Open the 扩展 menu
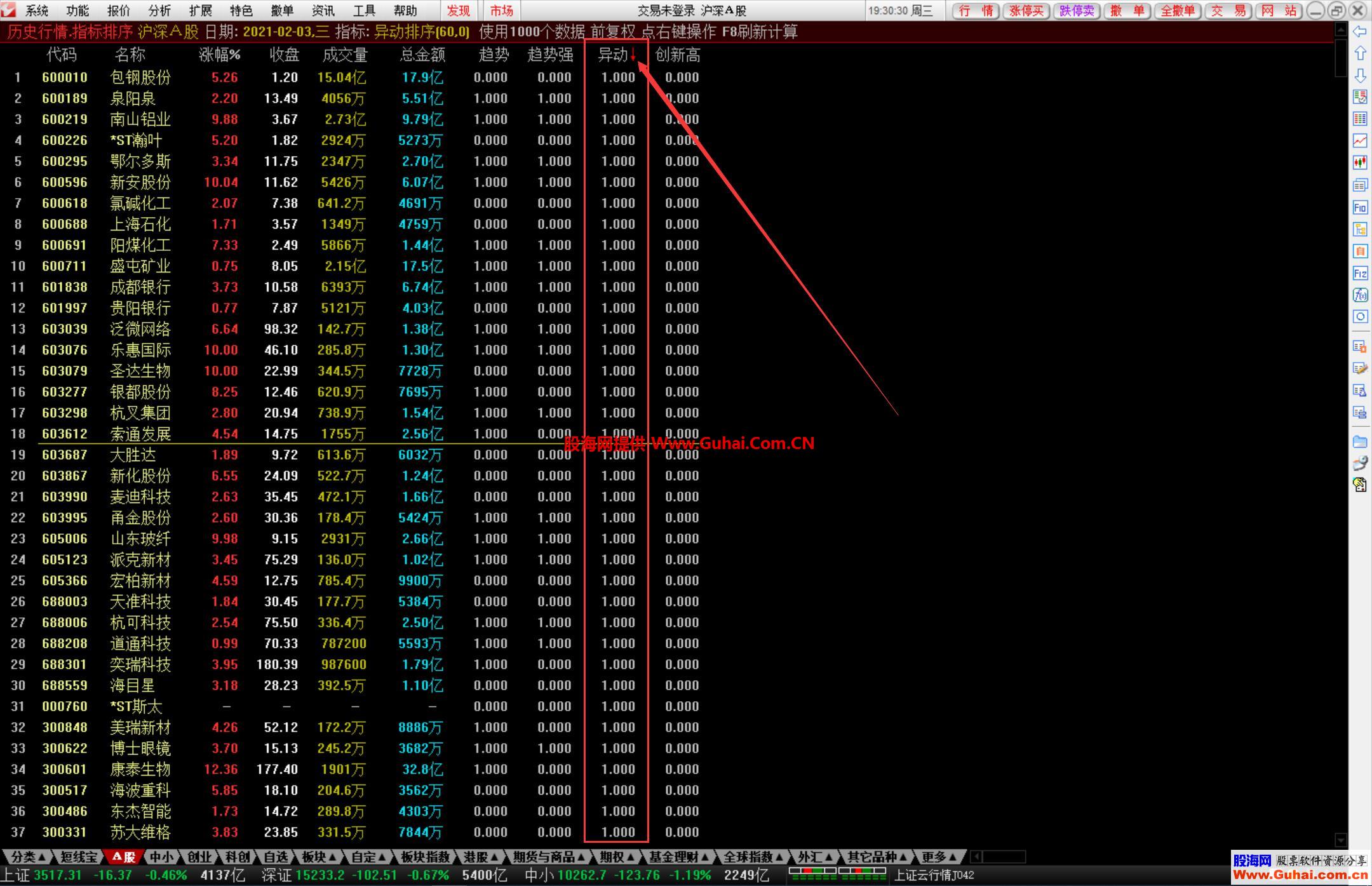 (x=201, y=10)
